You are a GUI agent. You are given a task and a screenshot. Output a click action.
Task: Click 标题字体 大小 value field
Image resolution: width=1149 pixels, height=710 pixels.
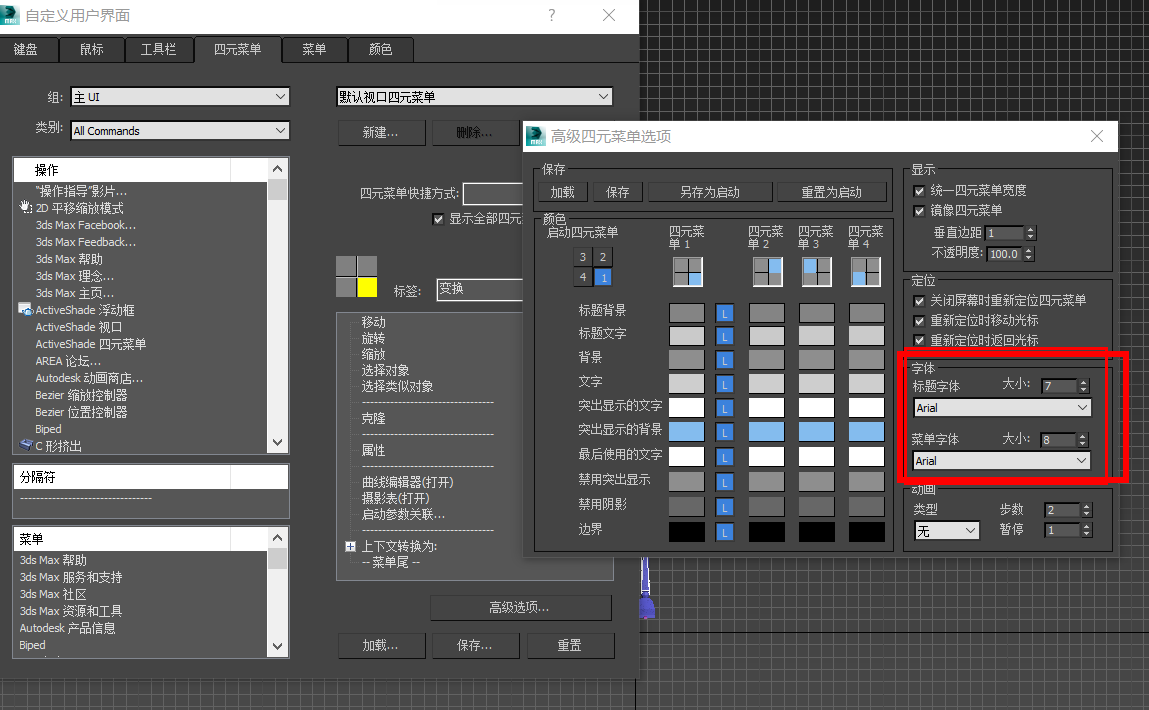coord(1060,385)
